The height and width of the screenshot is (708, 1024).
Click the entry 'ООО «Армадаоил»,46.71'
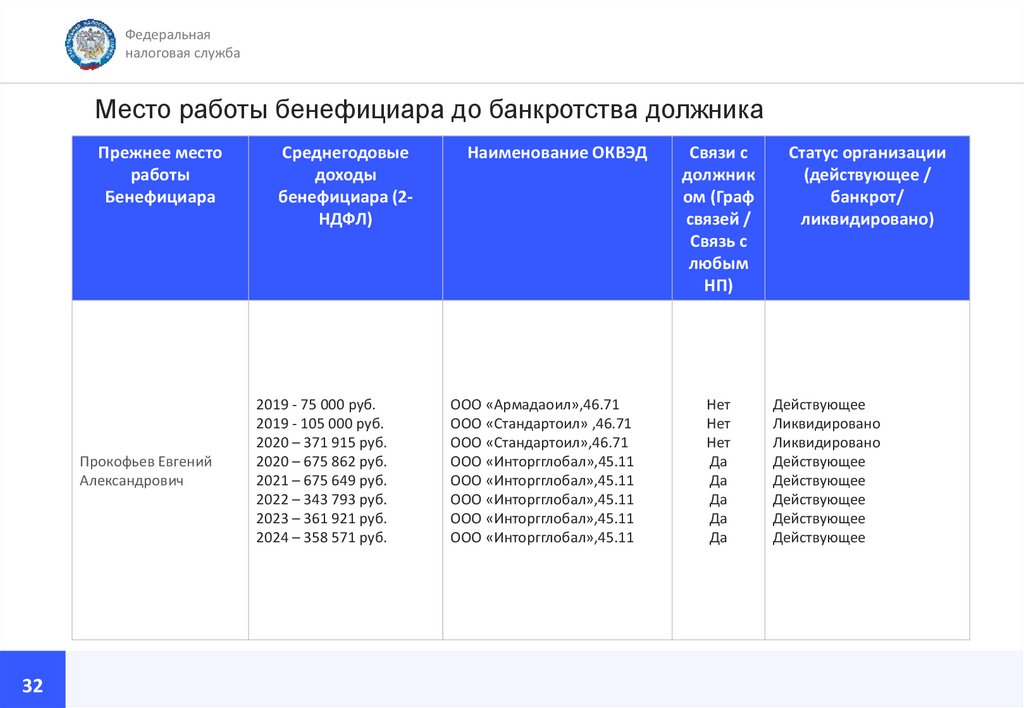[534, 404]
